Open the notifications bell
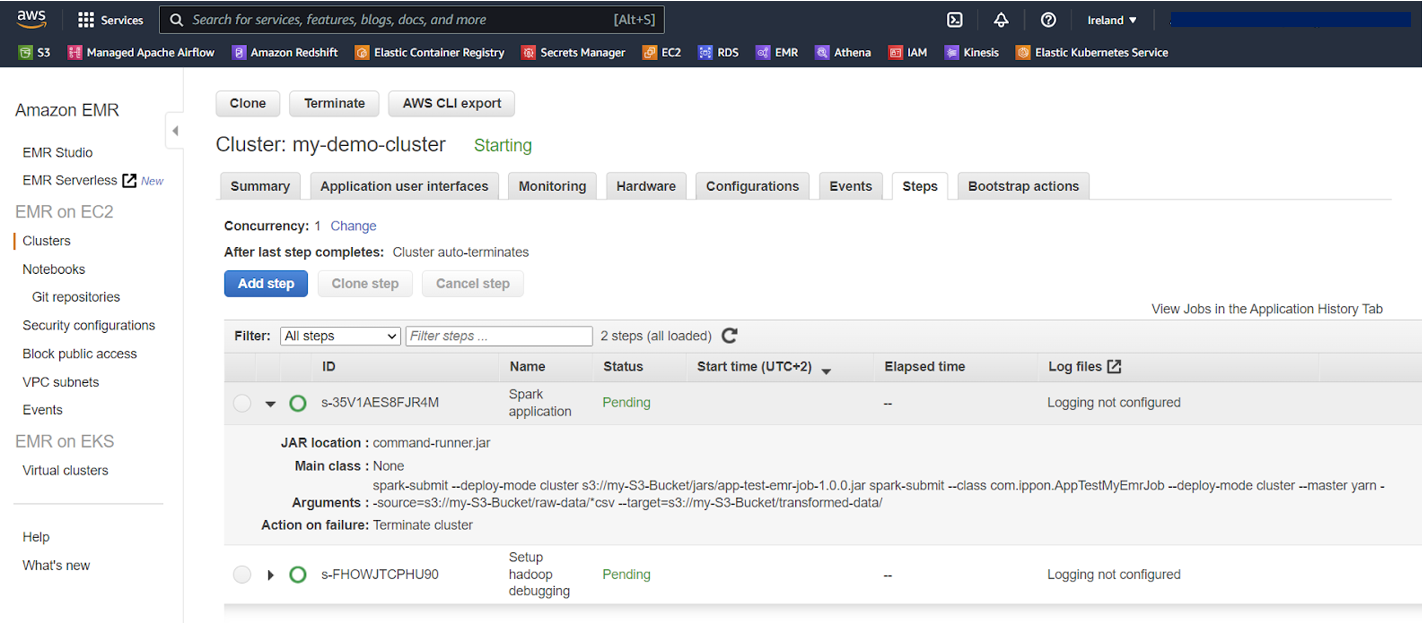Screen dimensions: 1422x623 [1001, 20]
